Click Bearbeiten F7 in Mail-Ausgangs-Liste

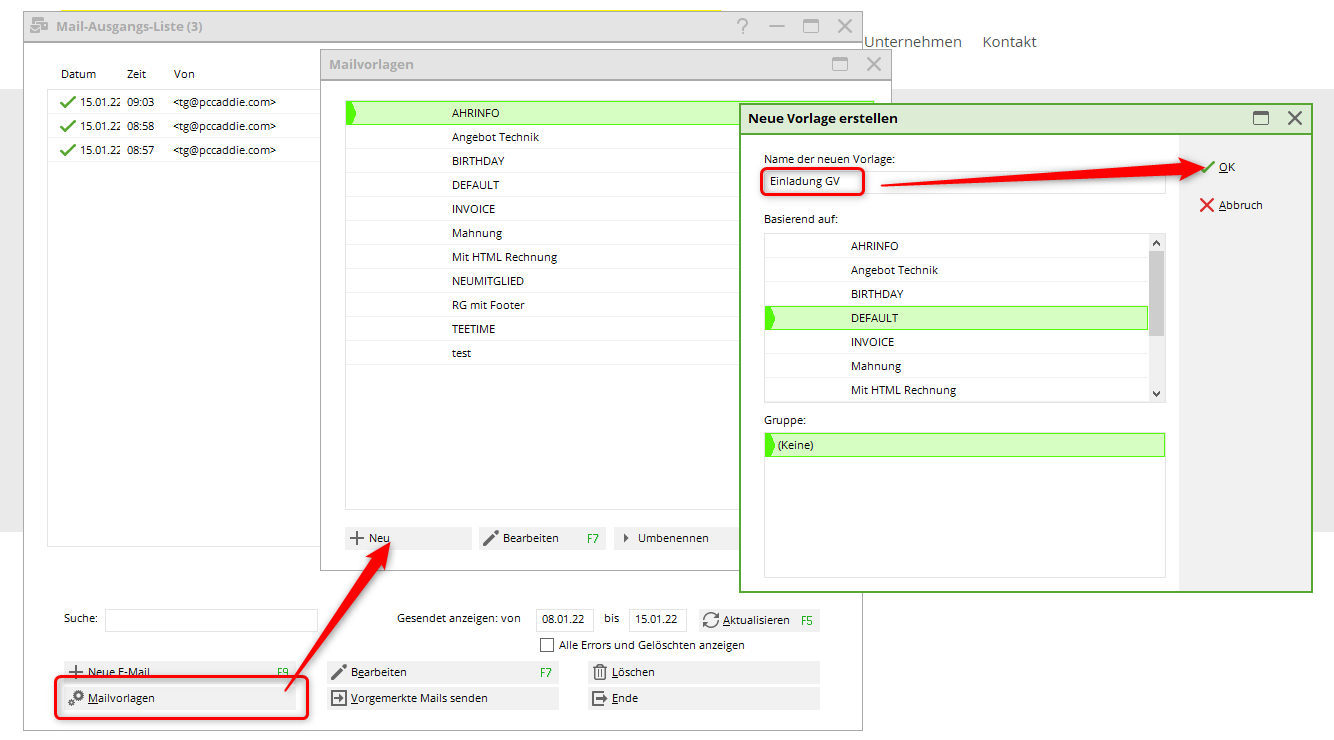pos(443,672)
